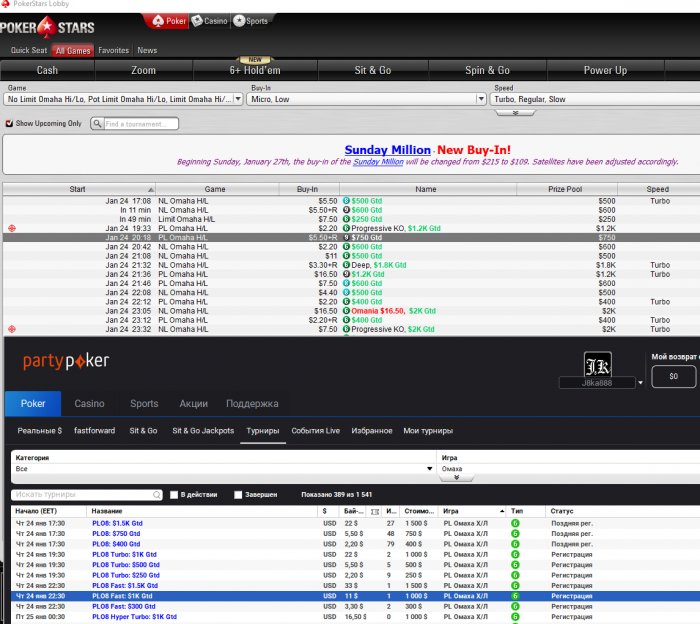Open the PLO8 Hyper Turbo: $1K Gtd link
Screen dimensions: 700x624
134,616
